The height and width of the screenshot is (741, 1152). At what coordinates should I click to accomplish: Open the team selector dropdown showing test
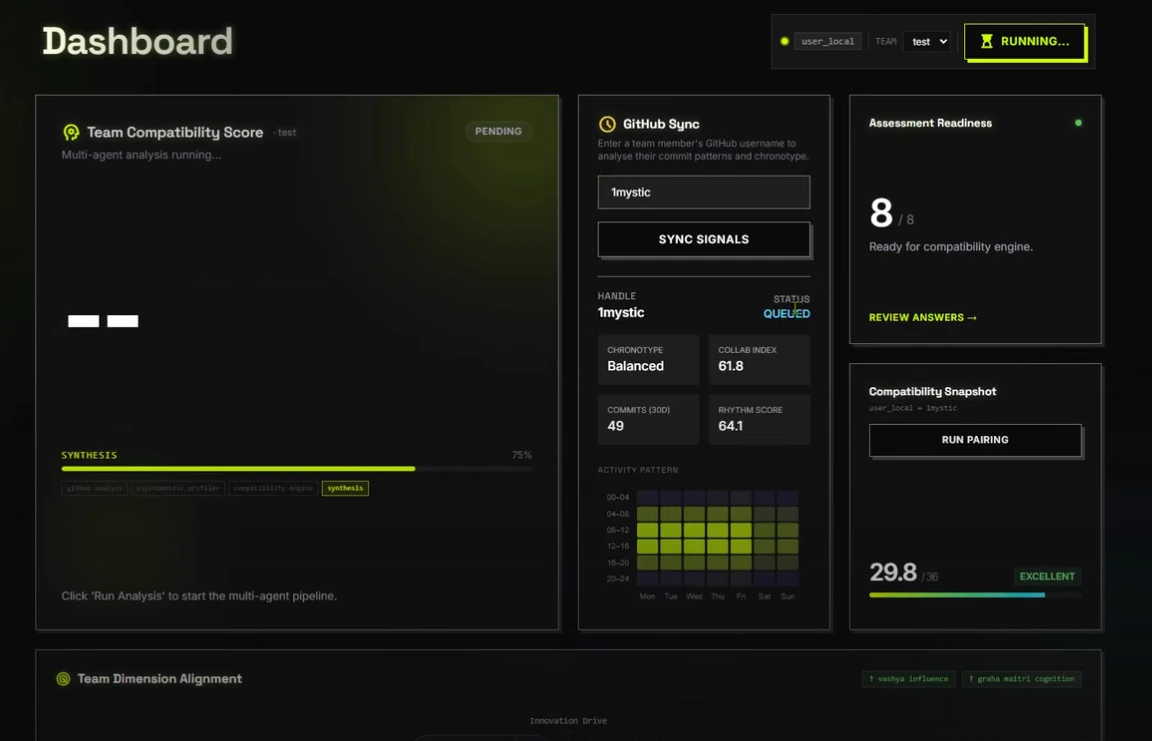[x=927, y=42]
